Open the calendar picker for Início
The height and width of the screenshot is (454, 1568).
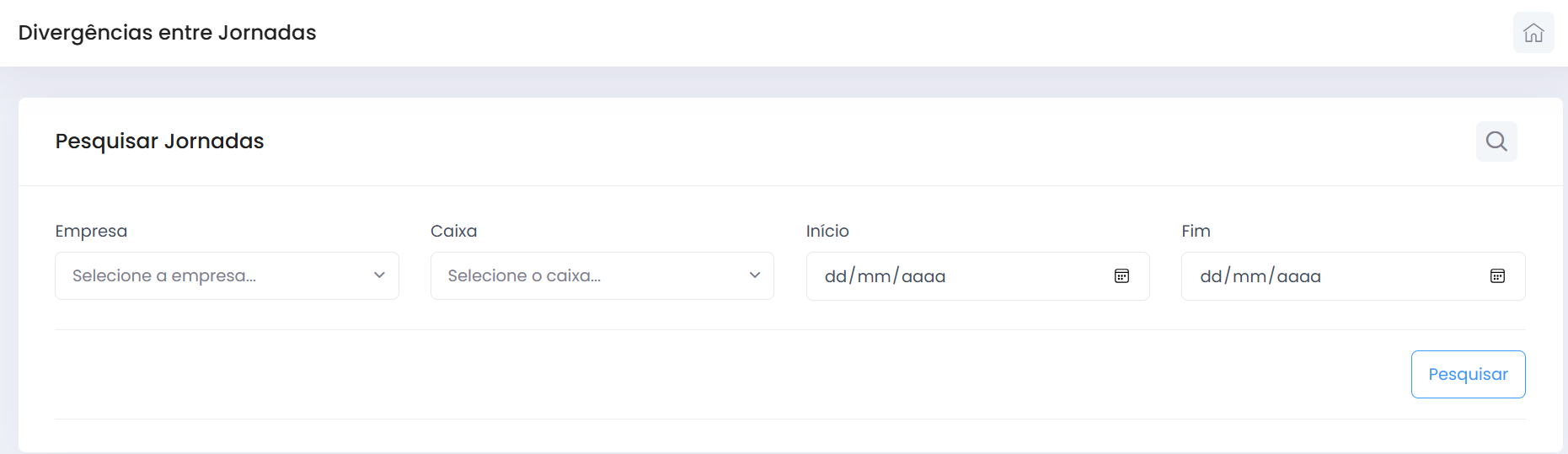tap(1121, 276)
